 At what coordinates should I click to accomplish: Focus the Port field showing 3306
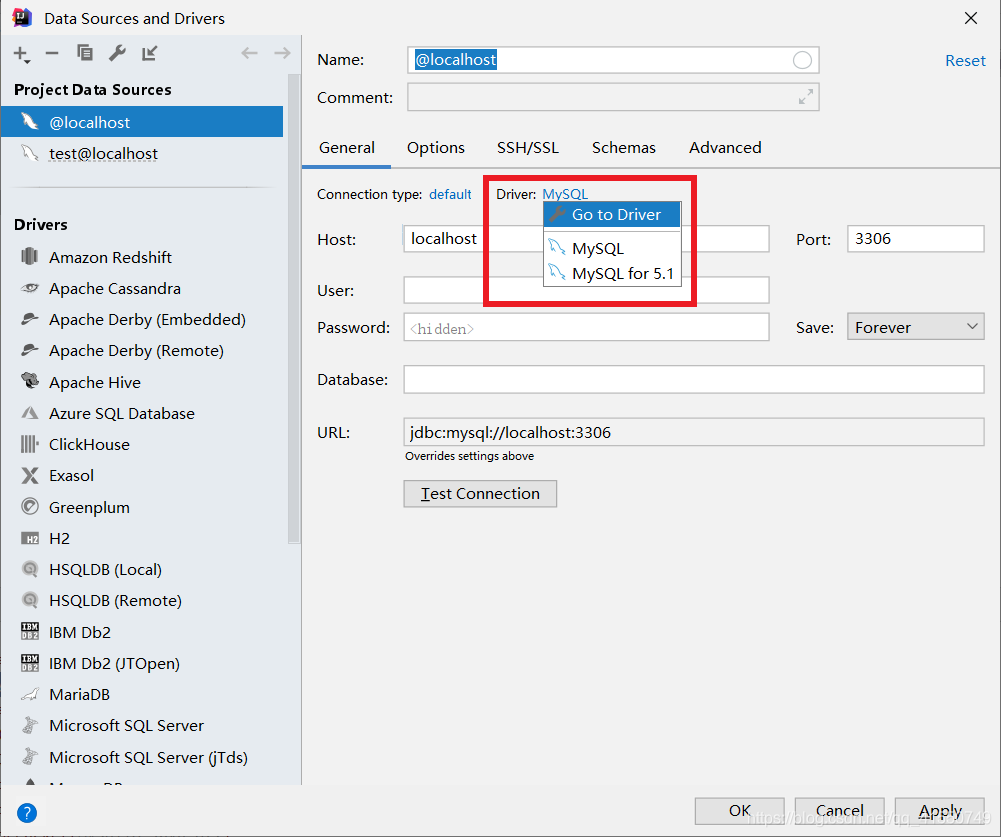click(x=915, y=239)
